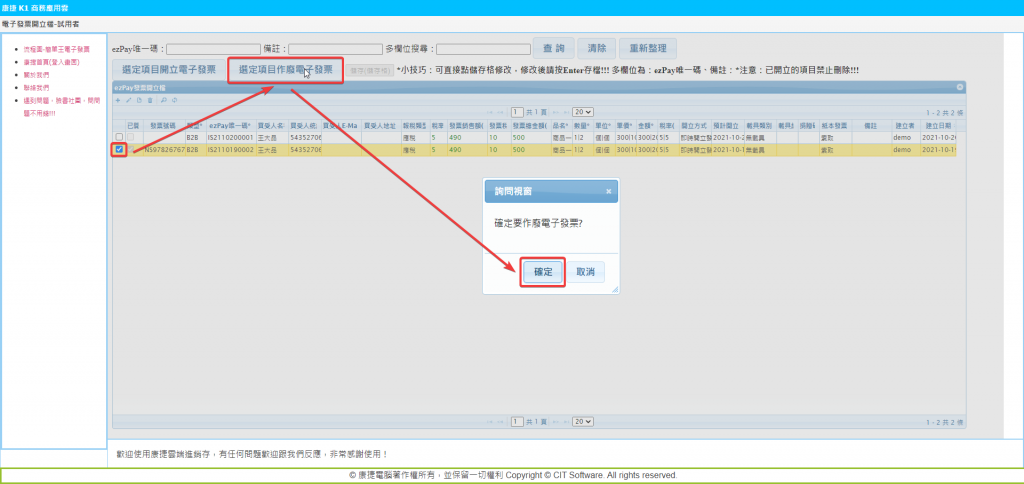This screenshot has height=484, width=1024.
Task: Open 關於我們 link in left sidebar
Action: [x=37, y=74]
